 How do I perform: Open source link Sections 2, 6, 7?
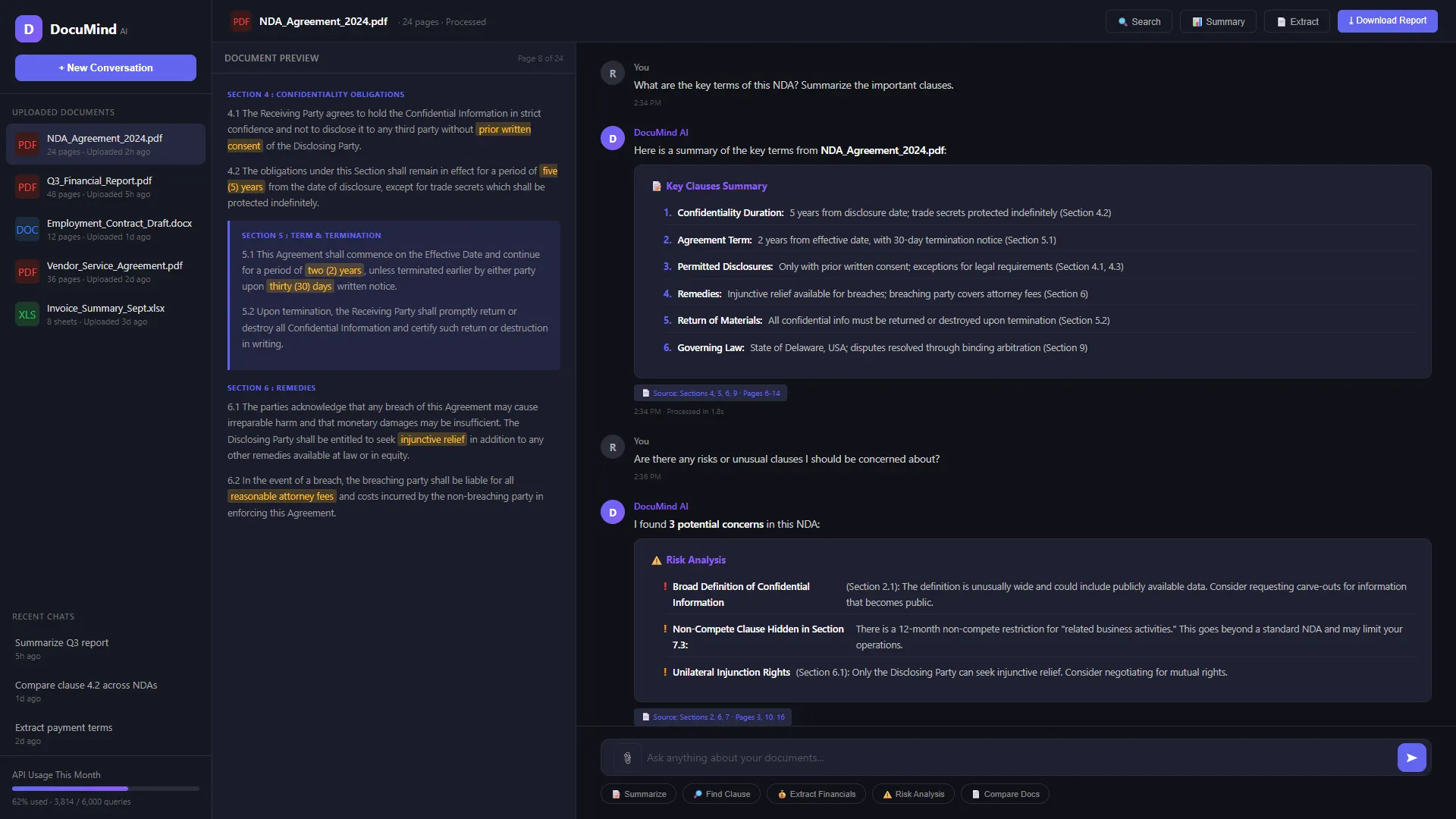coord(713,717)
